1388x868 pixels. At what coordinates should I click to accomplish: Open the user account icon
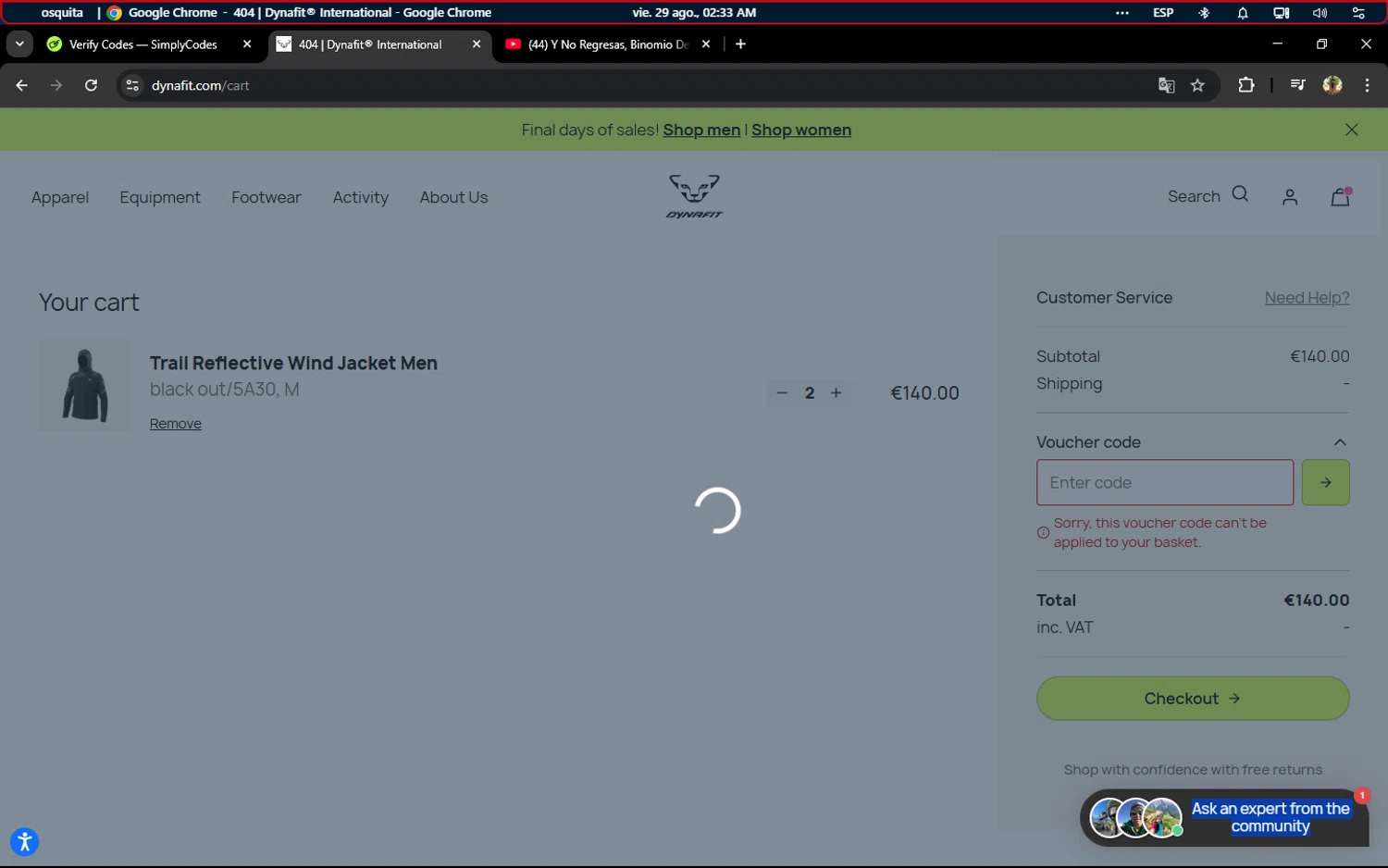(x=1290, y=197)
